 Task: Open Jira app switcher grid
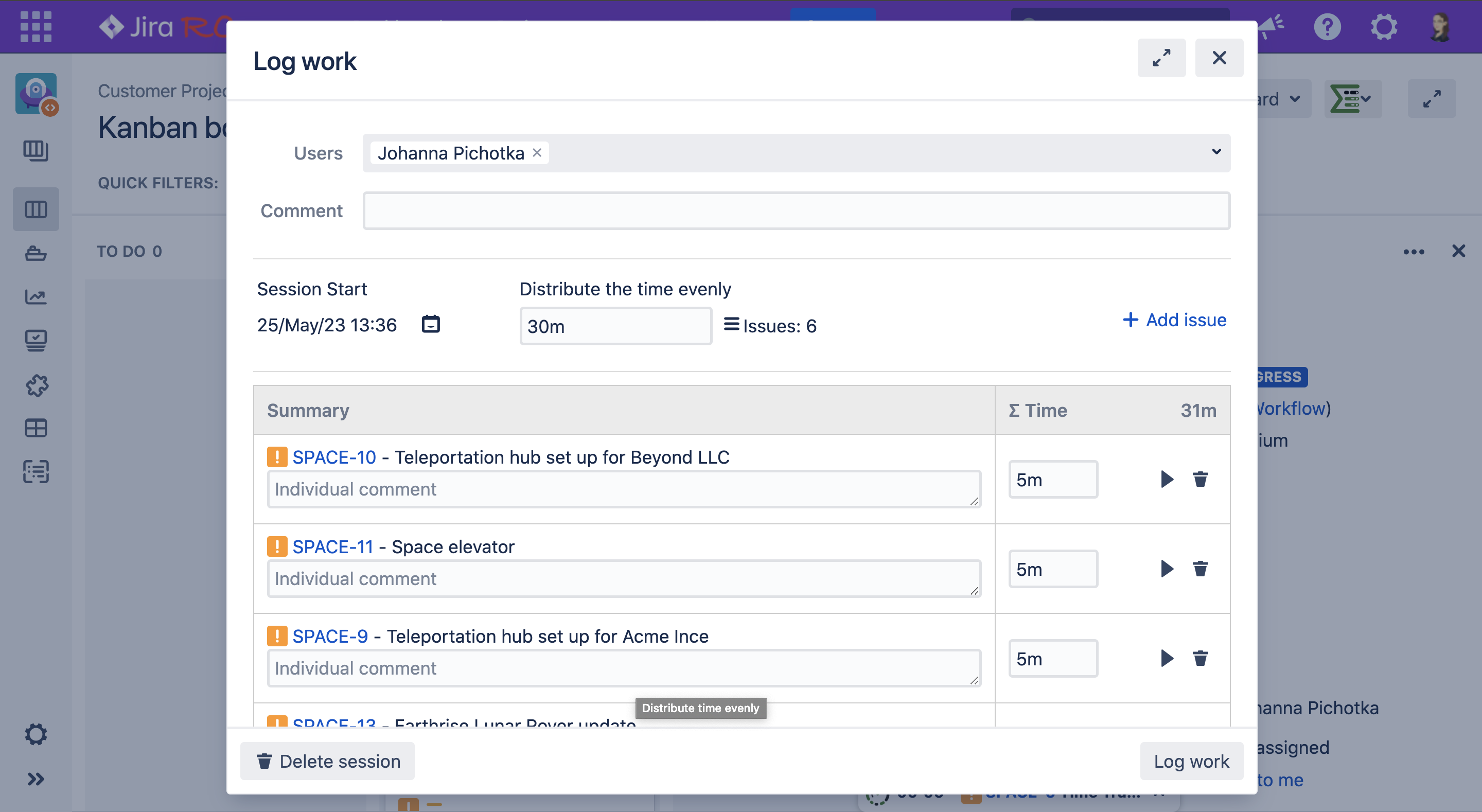pos(36,26)
